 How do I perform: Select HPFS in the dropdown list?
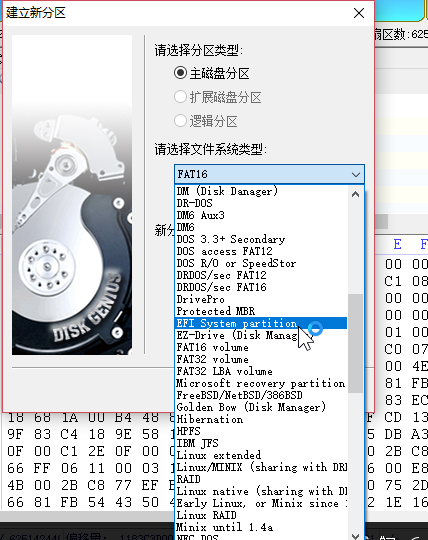[261, 431]
